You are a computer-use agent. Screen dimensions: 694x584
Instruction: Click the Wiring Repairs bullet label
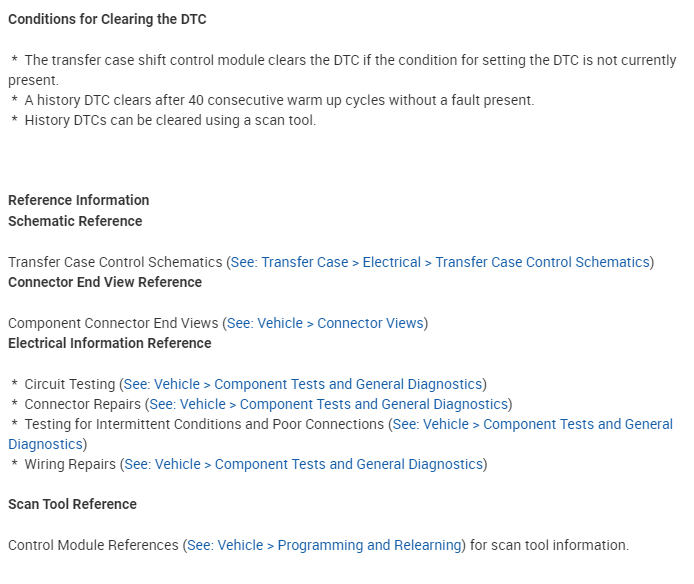[x=70, y=464]
